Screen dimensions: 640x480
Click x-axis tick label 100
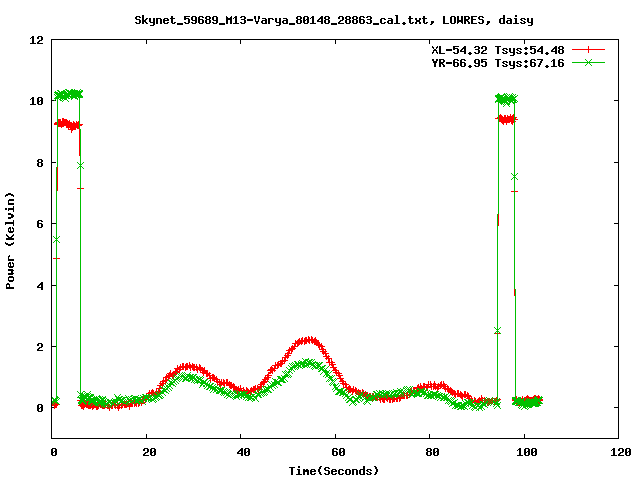(527, 452)
